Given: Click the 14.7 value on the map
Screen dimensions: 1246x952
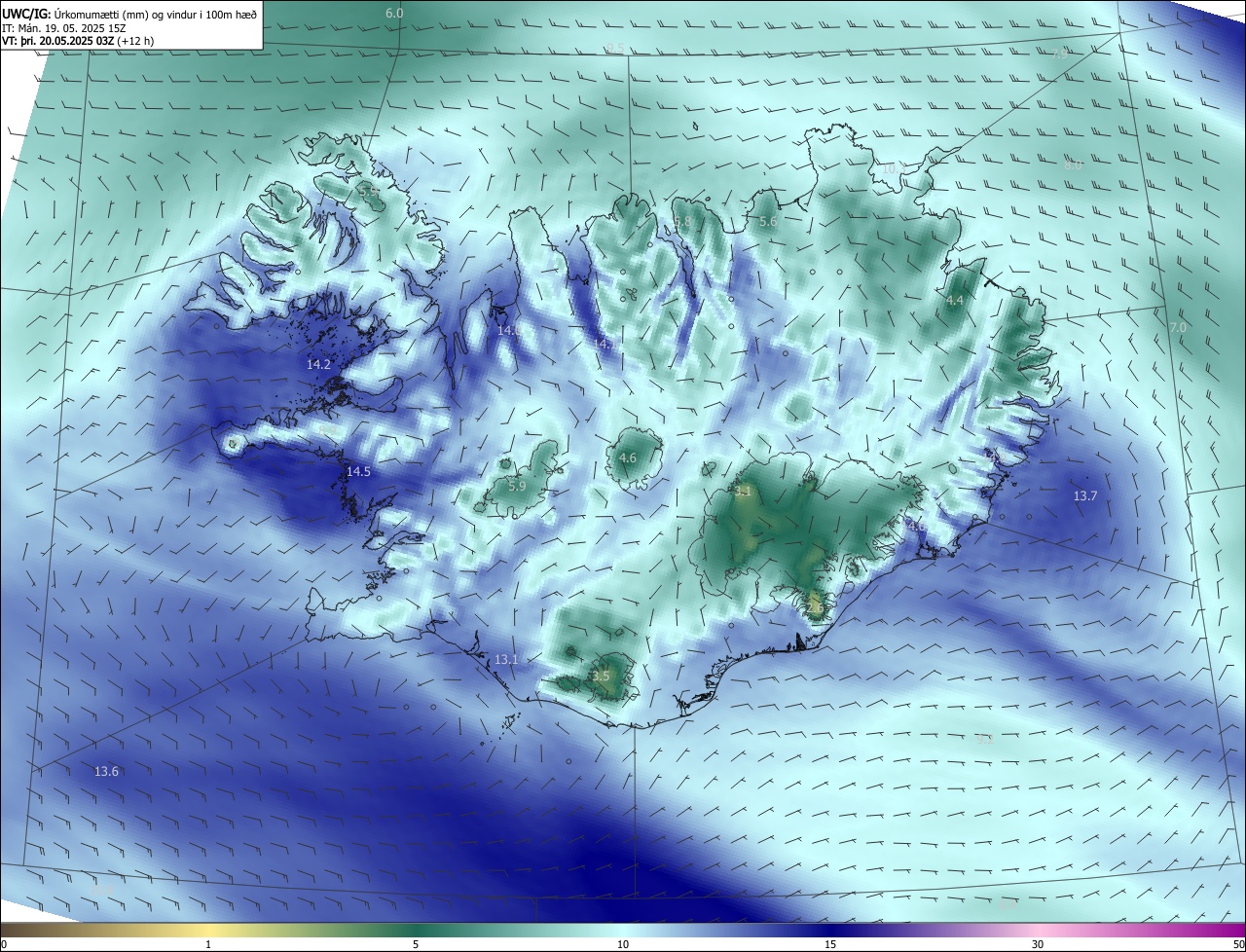Looking at the screenshot, I should [x=605, y=345].
